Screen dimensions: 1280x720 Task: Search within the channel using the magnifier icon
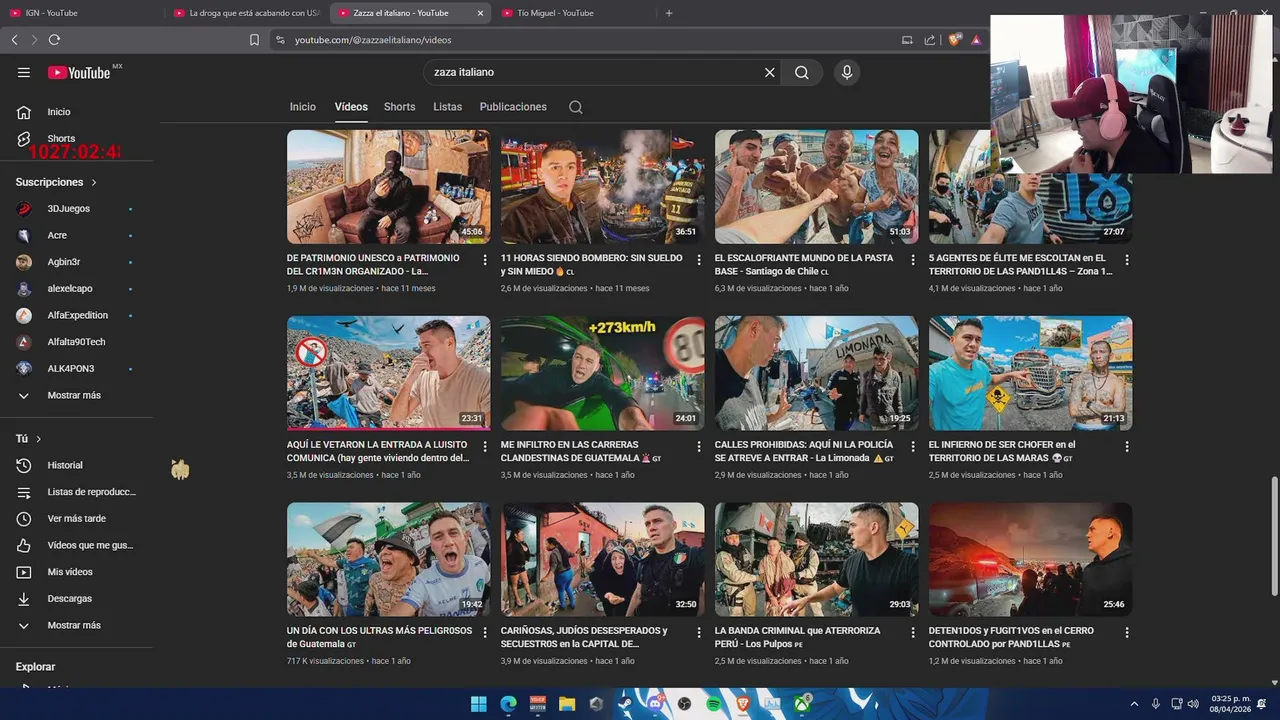click(576, 107)
